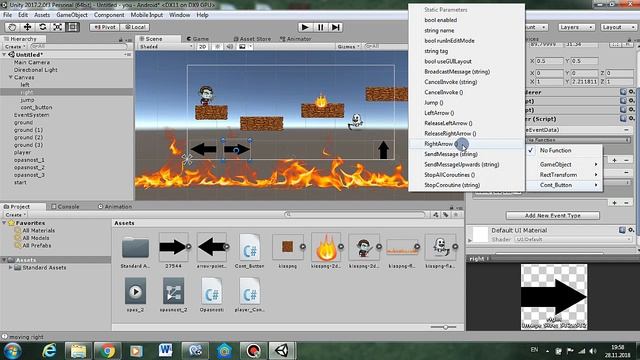This screenshot has width=640, height=360.
Task: Start Play mode
Action: click(305, 27)
